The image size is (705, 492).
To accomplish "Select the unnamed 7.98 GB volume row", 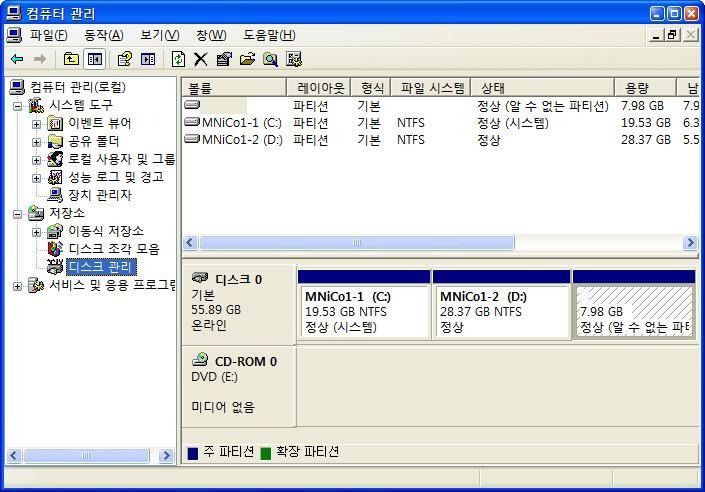I will pos(441,106).
